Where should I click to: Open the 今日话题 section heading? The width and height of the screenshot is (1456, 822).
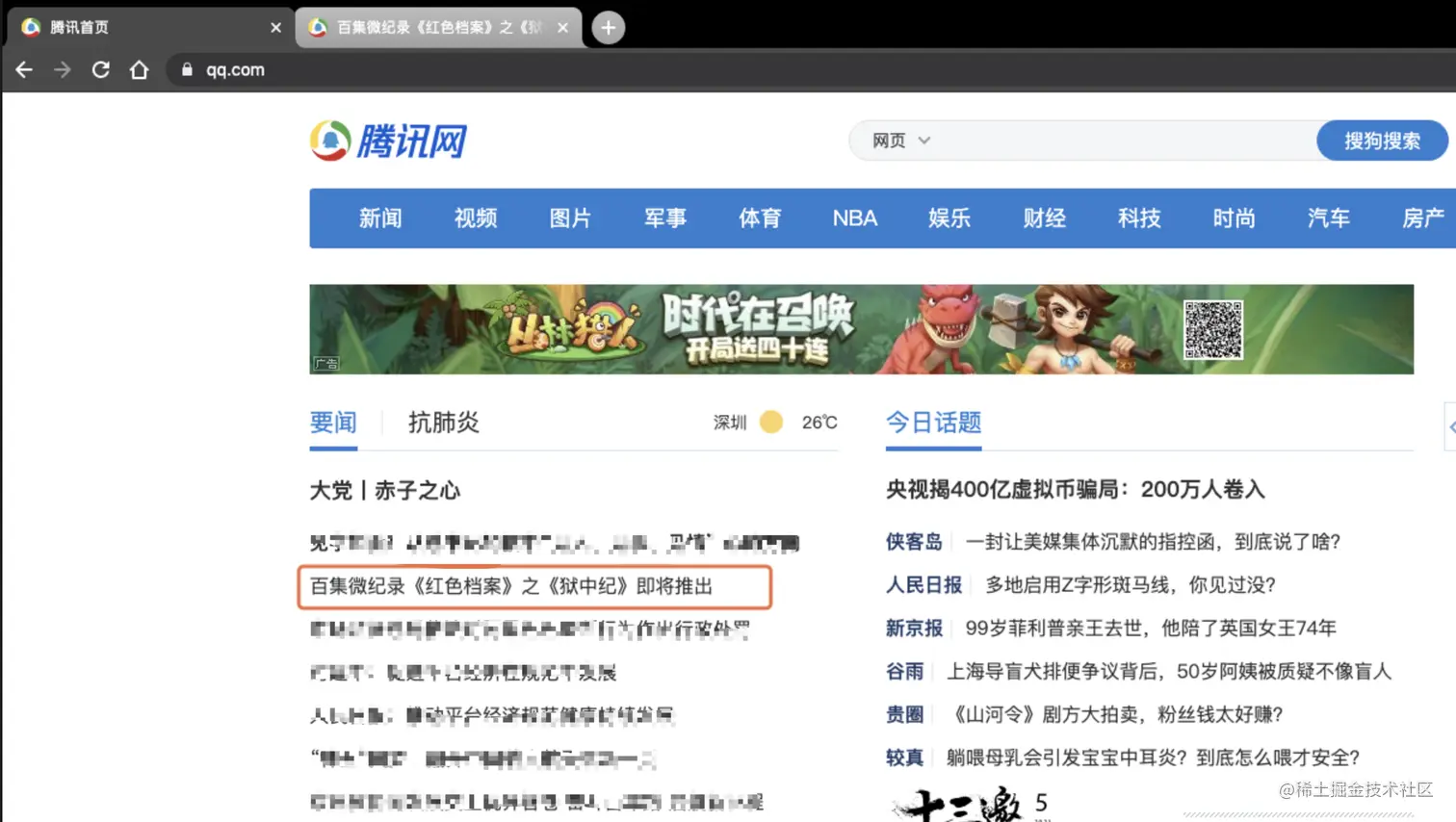(x=934, y=423)
